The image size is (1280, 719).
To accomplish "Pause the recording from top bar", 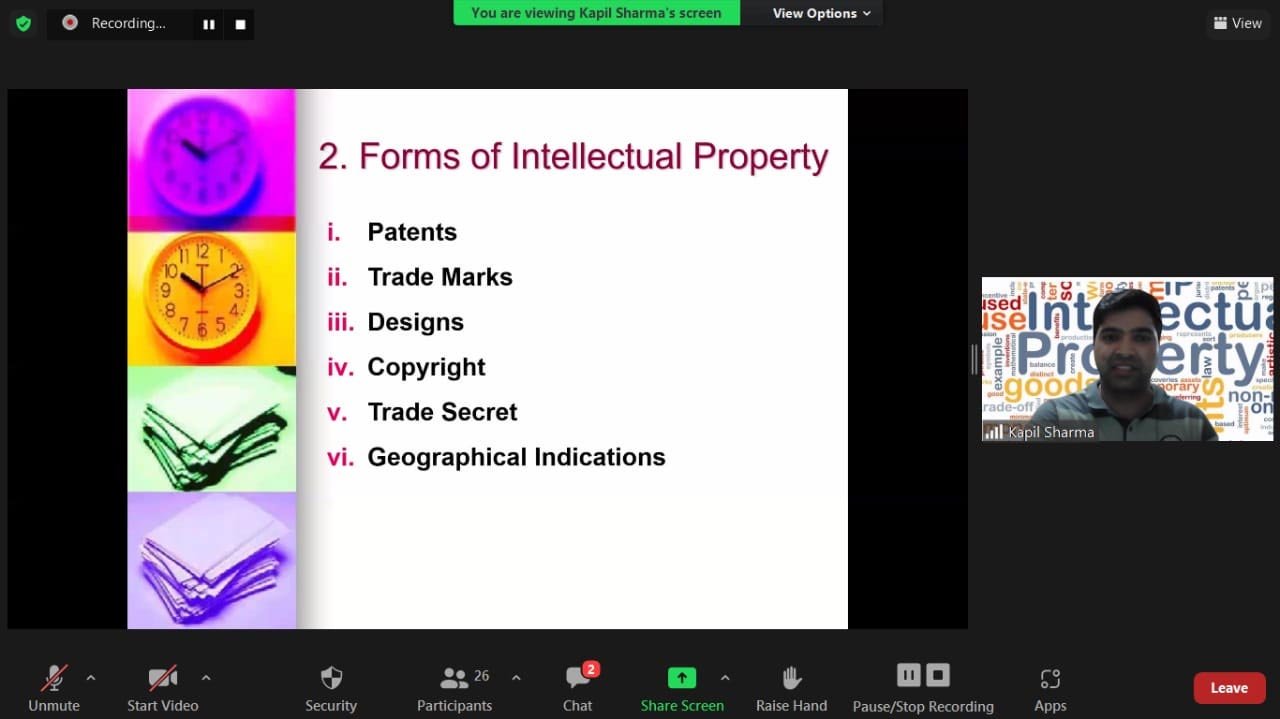I will coord(209,24).
